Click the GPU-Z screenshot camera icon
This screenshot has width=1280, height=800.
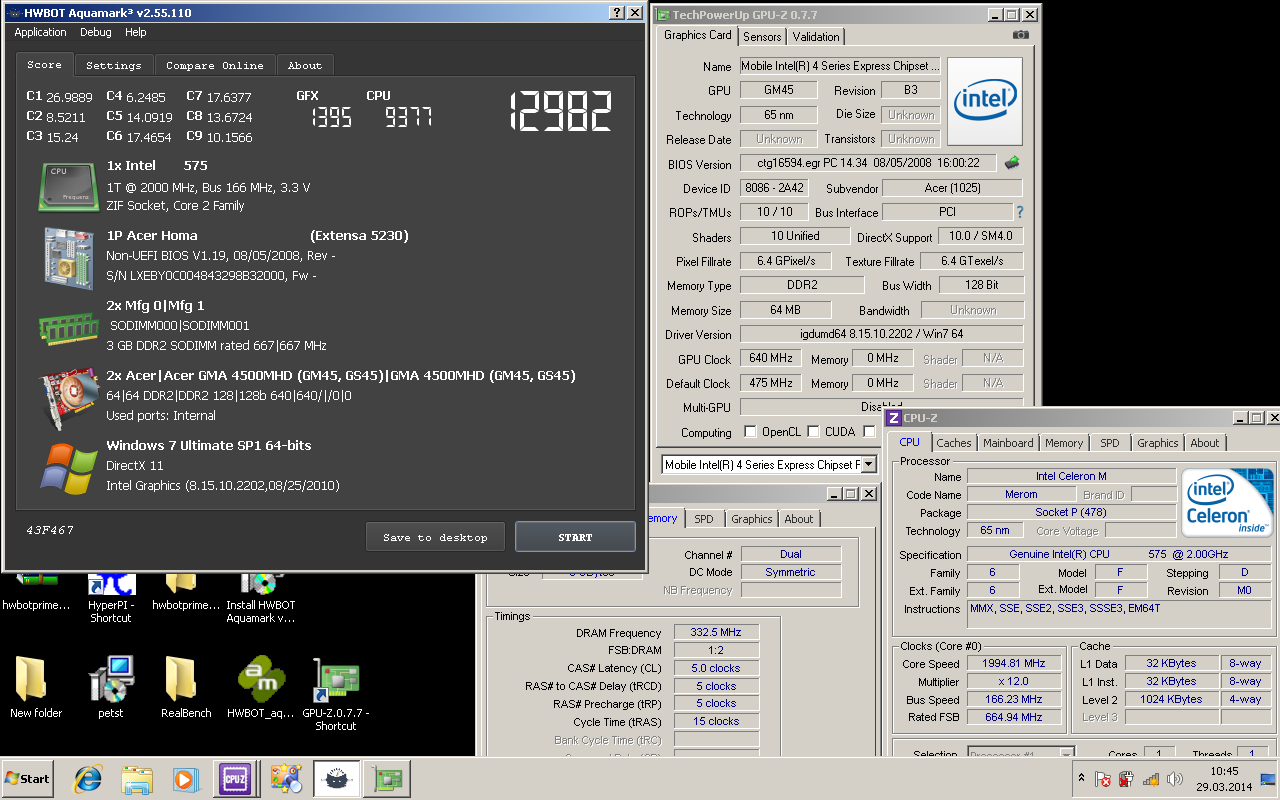click(1020, 35)
